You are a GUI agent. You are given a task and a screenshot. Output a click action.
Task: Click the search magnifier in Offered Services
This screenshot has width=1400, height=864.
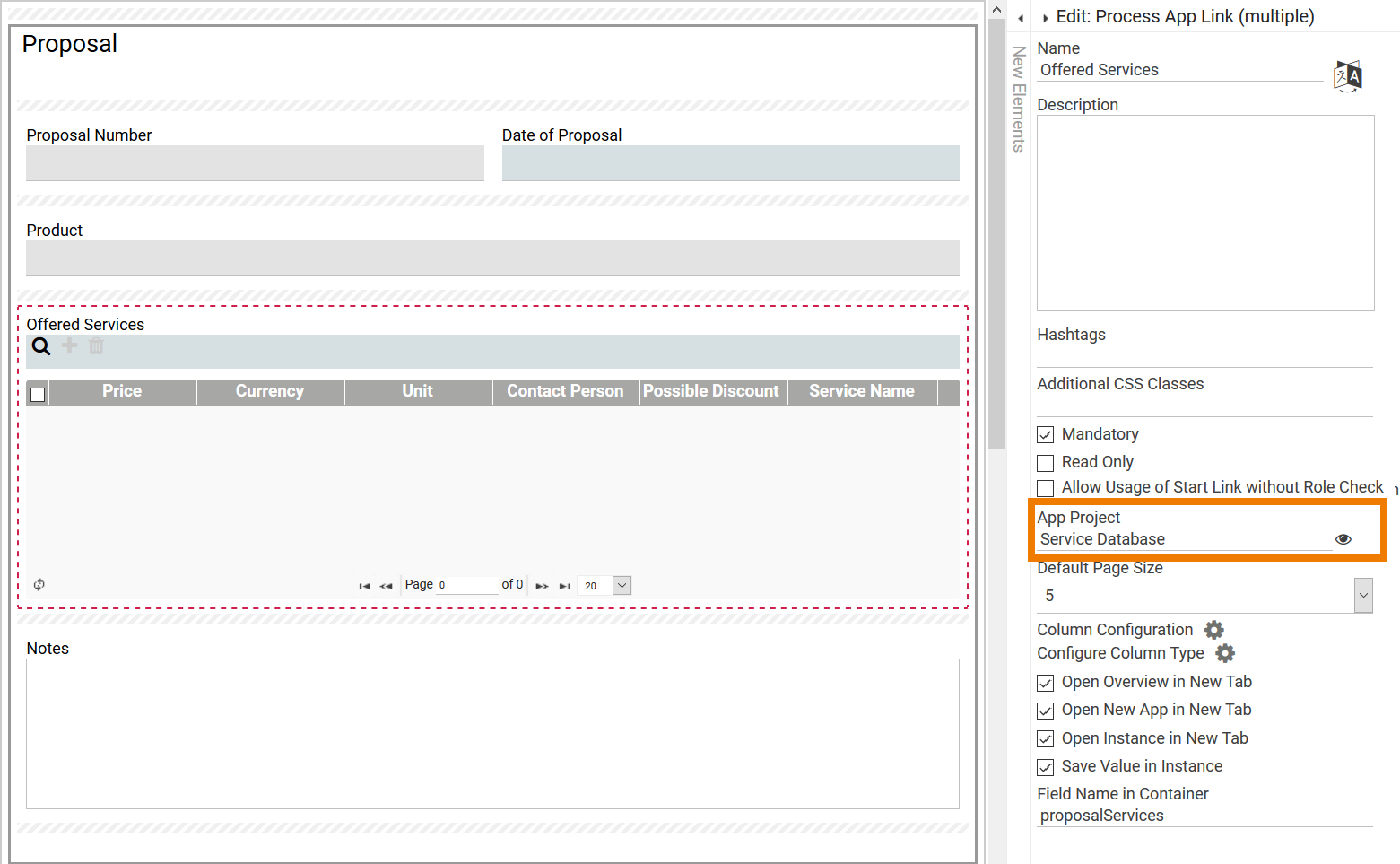coord(41,346)
